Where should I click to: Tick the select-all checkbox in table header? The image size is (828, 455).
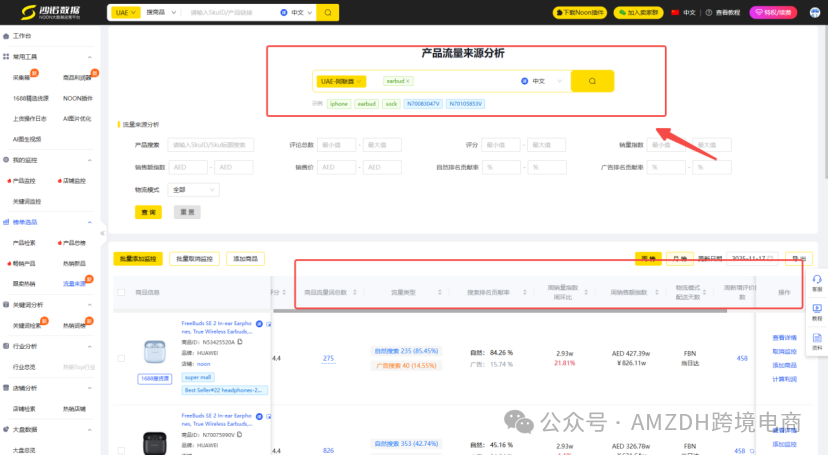tap(122, 292)
